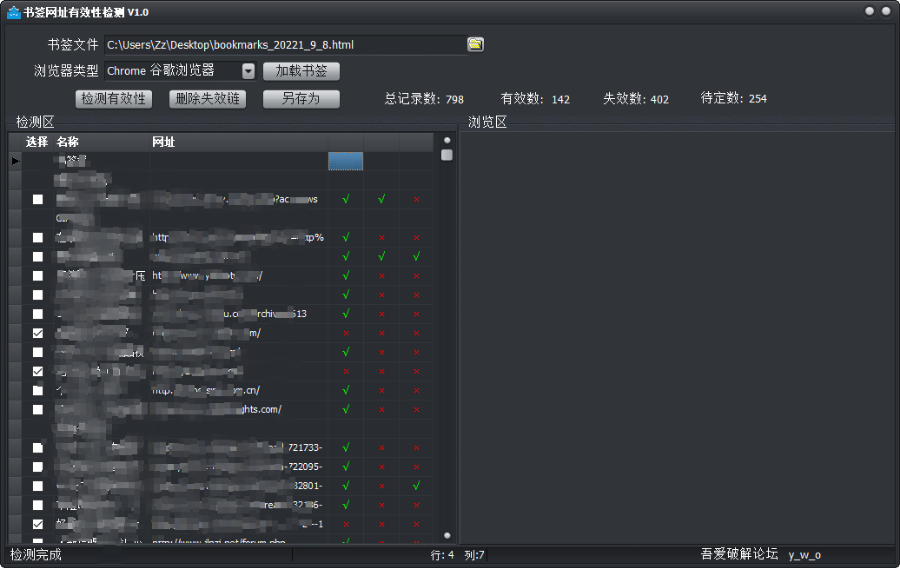Click the 另存为 button
Image resolution: width=900 pixels, height=568 pixels.
pyautogui.click(x=301, y=99)
